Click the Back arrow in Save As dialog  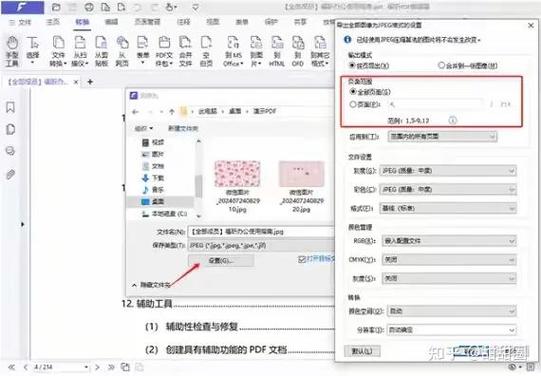(x=135, y=111)
